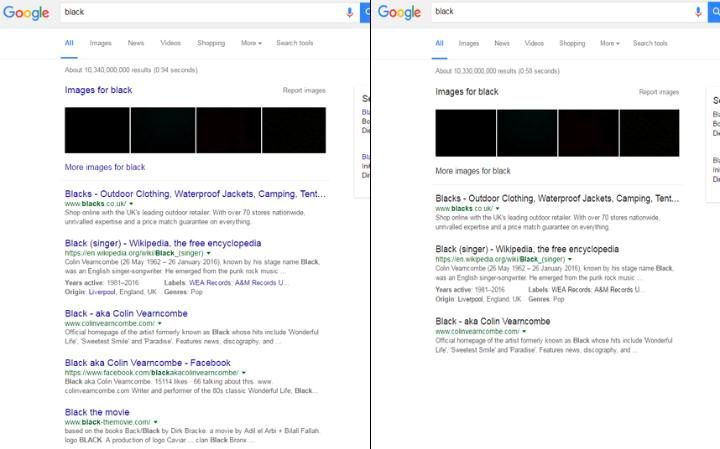The width and height of the screenshot is (720, 449).
Task: Click the microphone icon on right page
Action: tap(697, 12)
